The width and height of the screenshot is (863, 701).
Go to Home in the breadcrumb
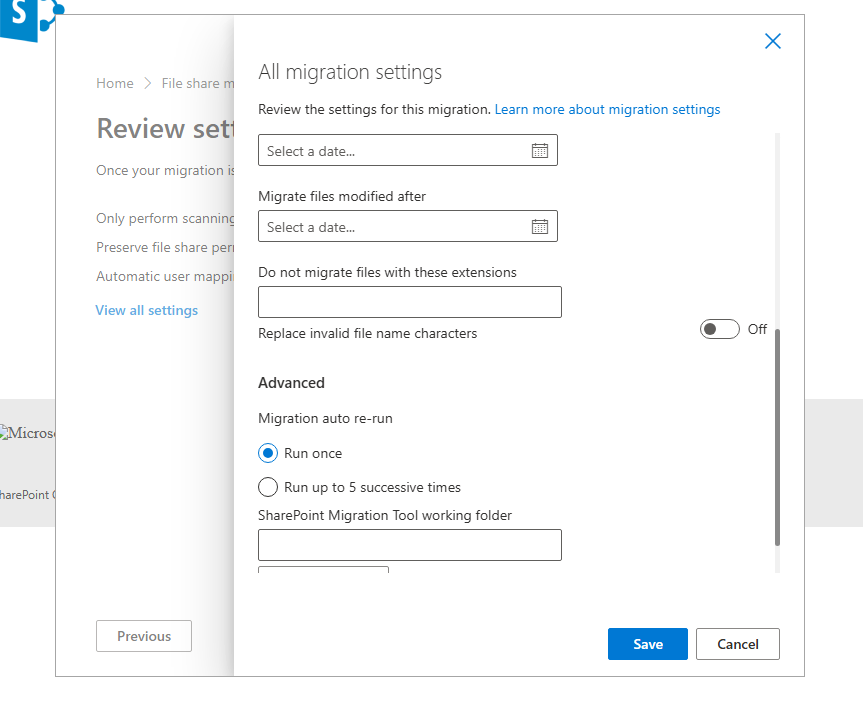(114, 83)
